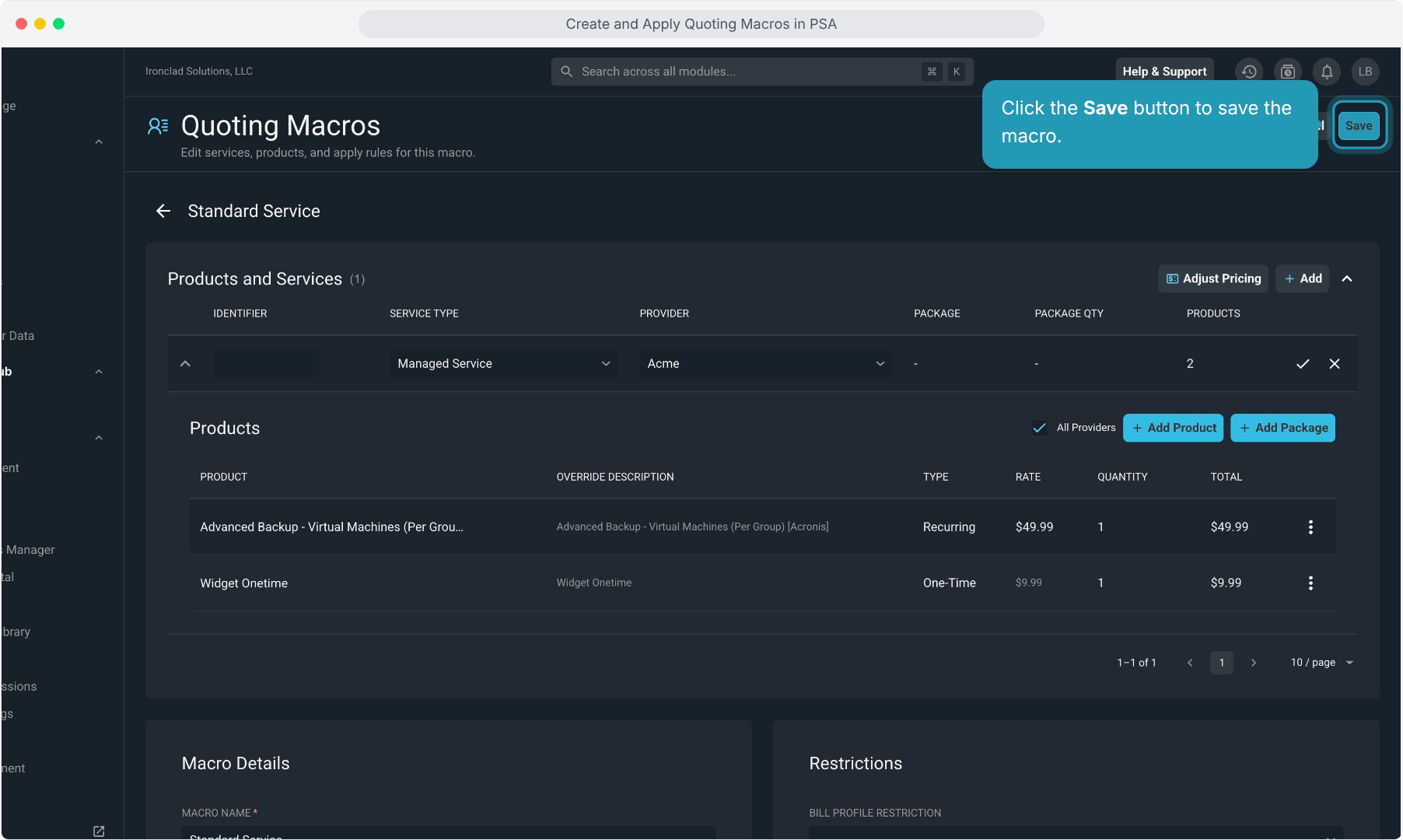Collapse the Managed Service row
Image resolution: width=1403 pixels, height=840 pixels.
(185, 363)
